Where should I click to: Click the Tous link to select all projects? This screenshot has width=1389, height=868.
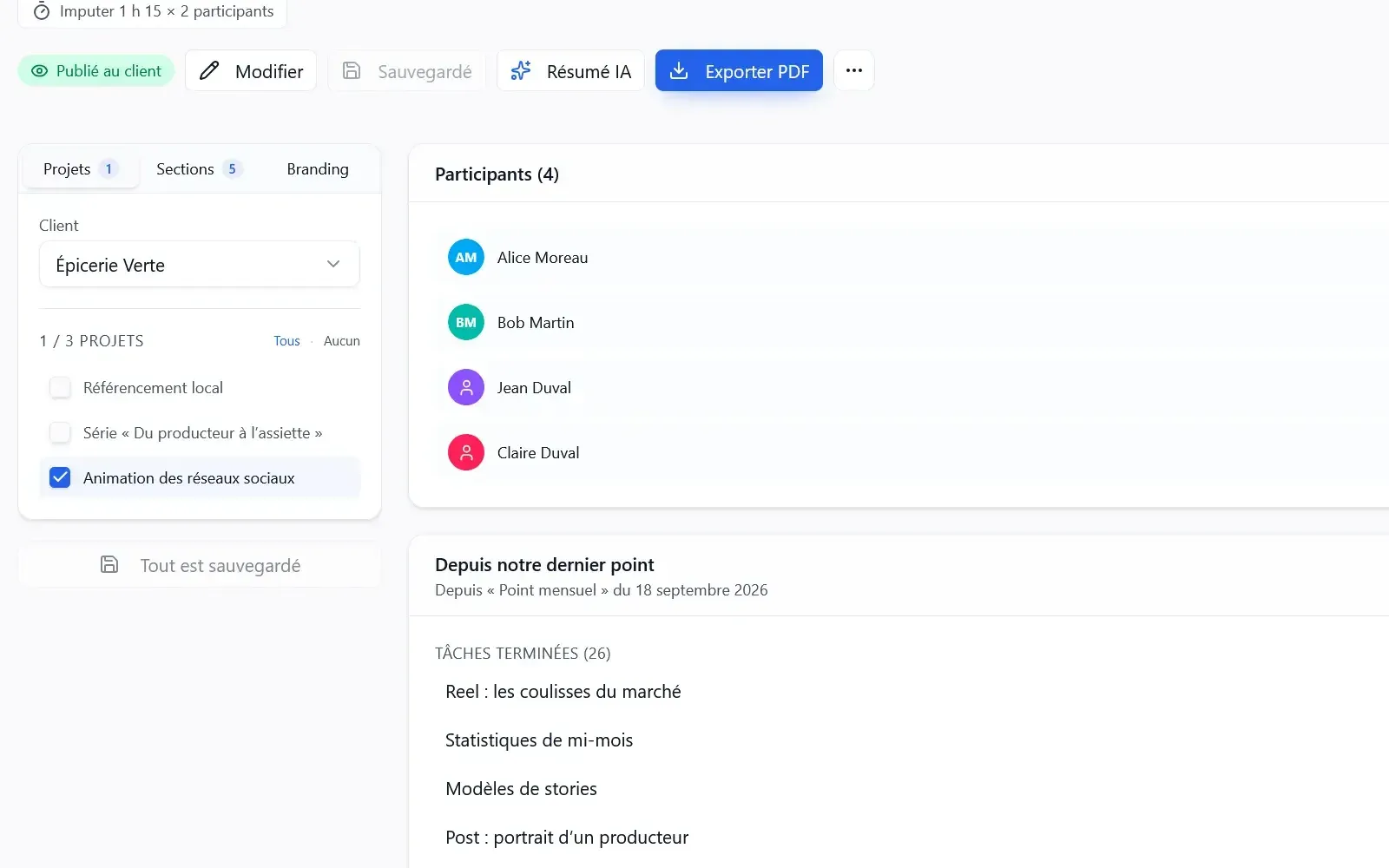coord(286,341)
